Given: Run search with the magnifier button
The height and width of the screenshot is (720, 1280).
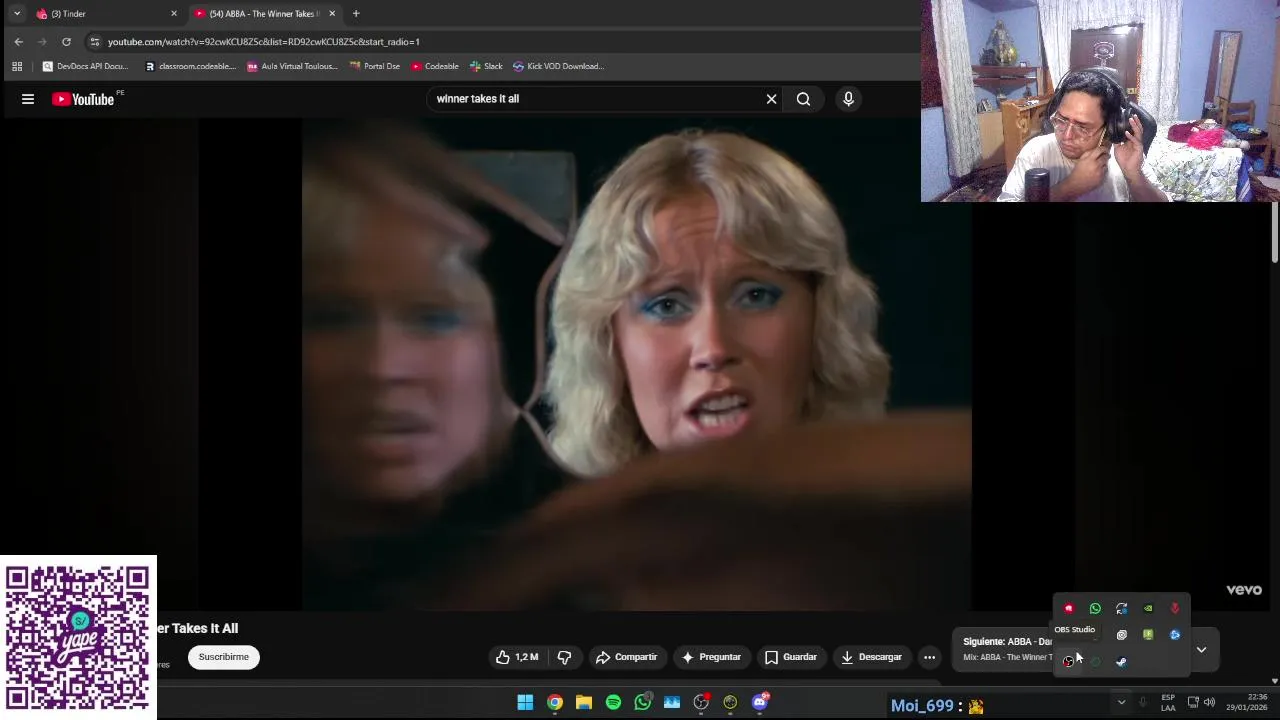Looking at the screenshot, I should coord(803,99).
